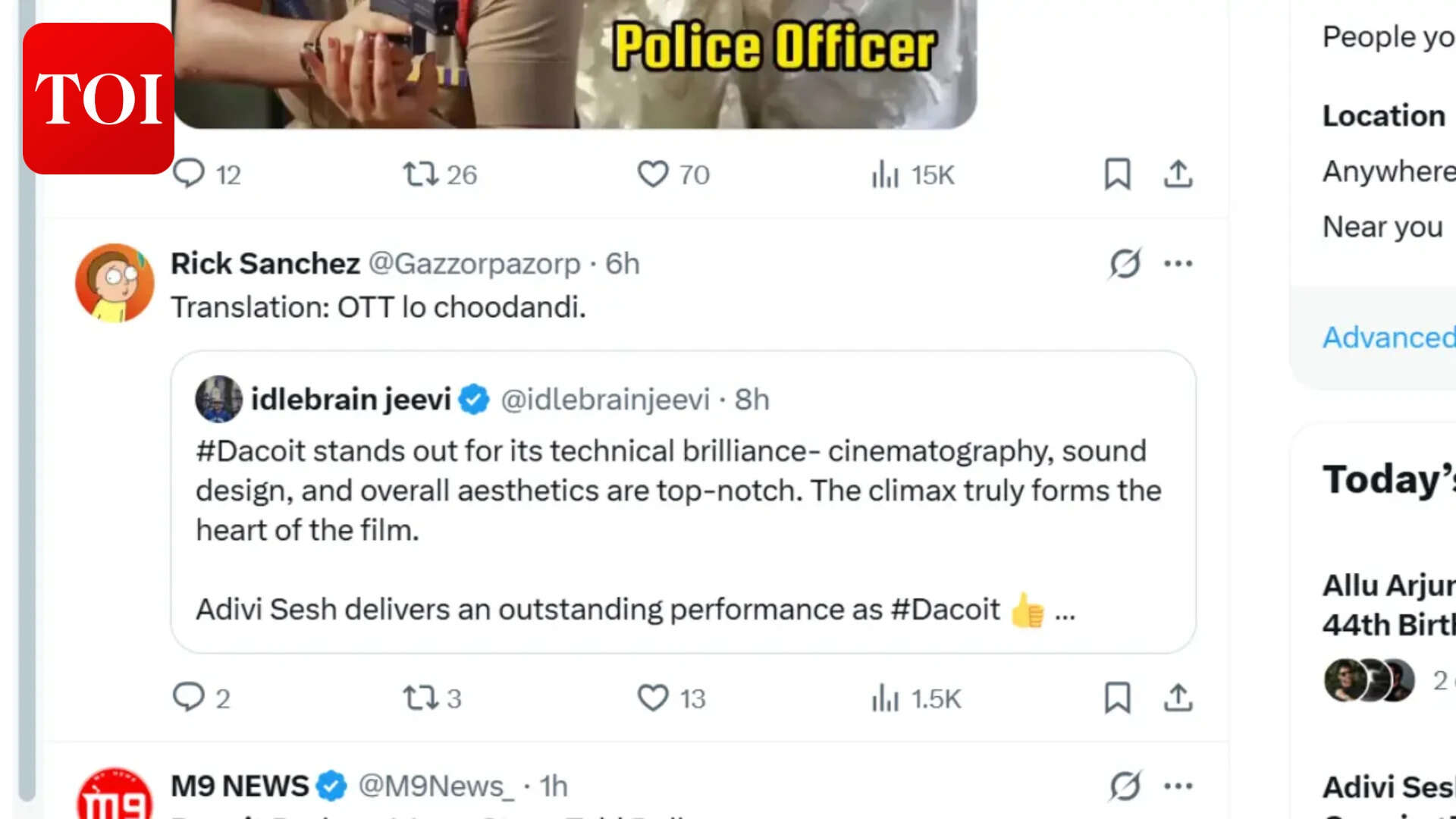Open more options on Rick Sanchez's tweet
Image resolution: width=1456 pixels, height=819 pixels.
click(1178, 263)
